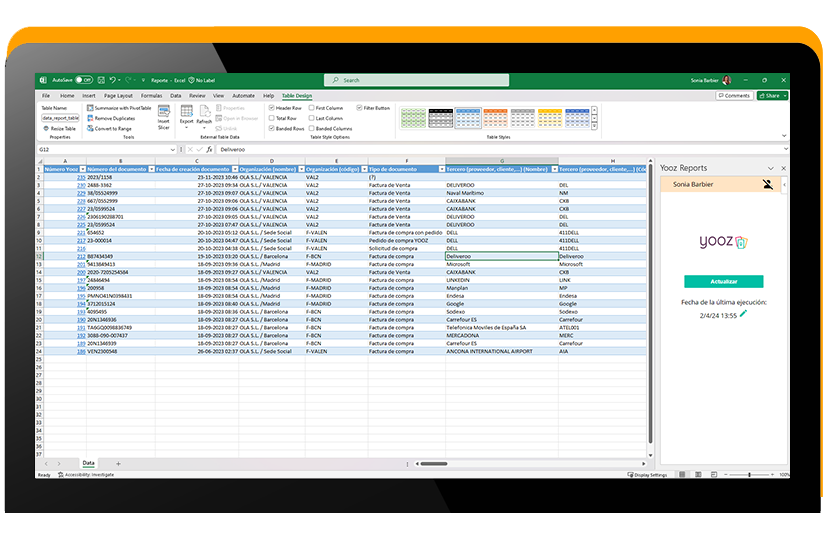Click Resize Table option
Screen dimensions: 826x541
point(60,129)
